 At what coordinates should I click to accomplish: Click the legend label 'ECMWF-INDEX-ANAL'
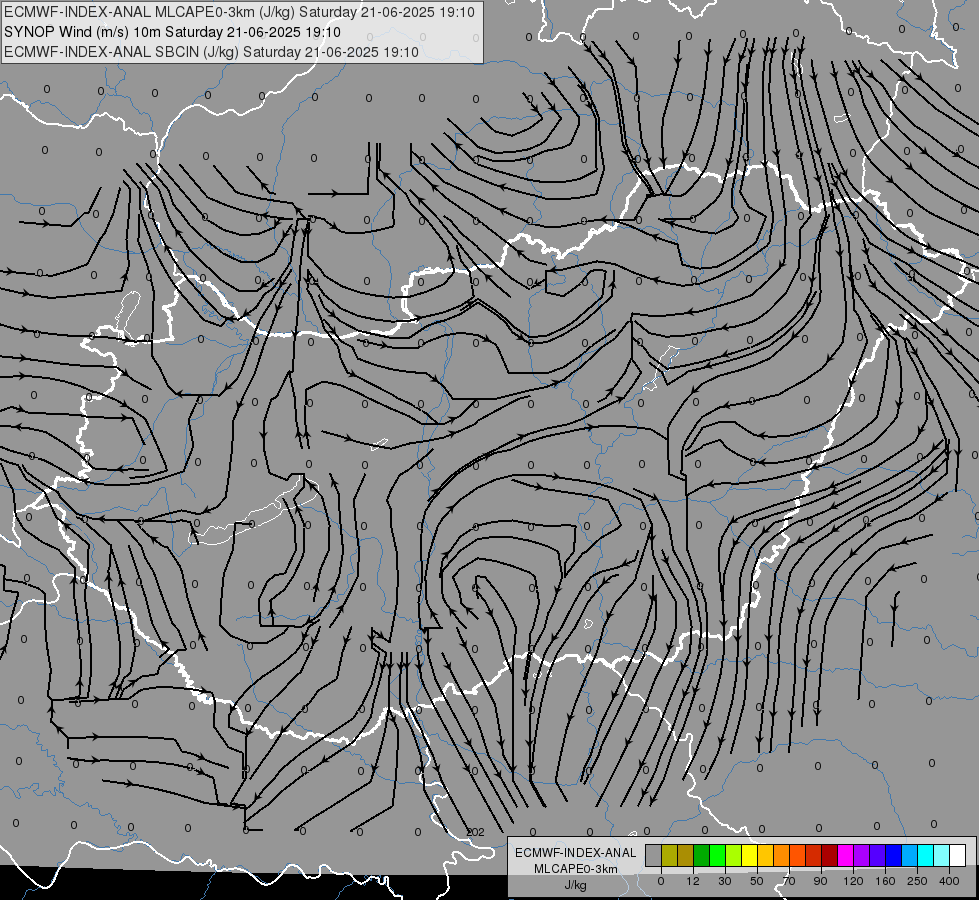[x=576, y=853]
